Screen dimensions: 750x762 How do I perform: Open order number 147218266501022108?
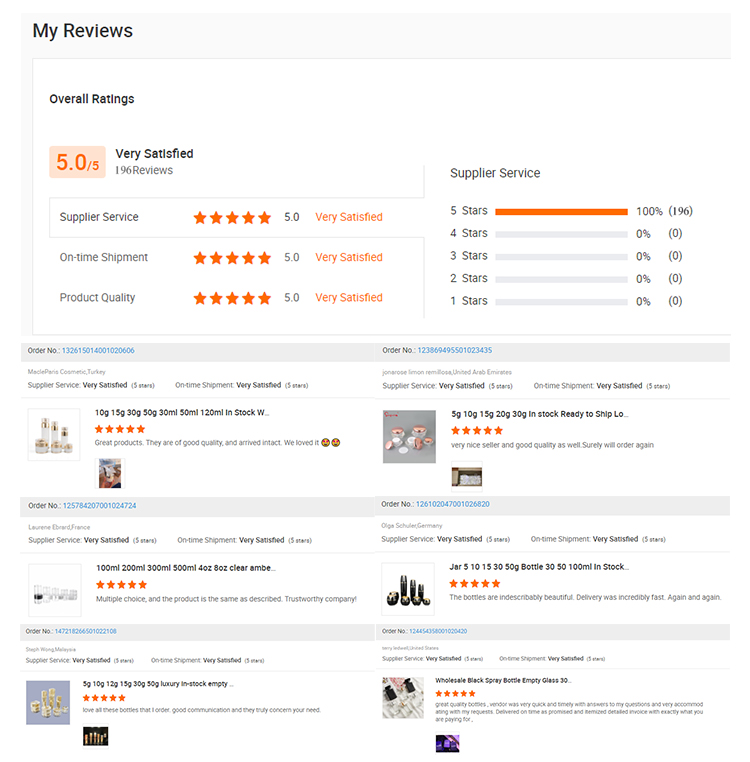tap(85, 631)
